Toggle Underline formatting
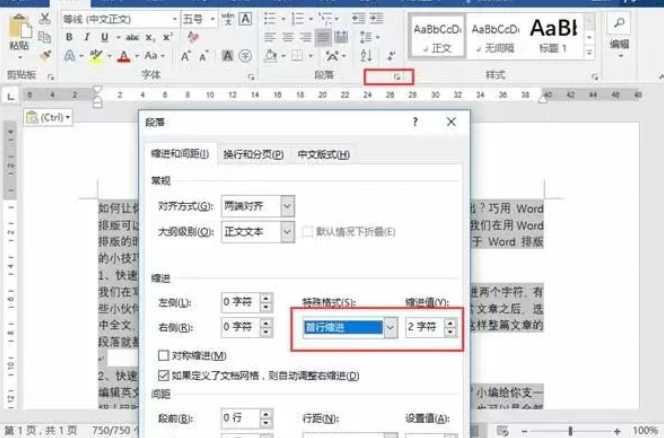664x438 pixels. coord(105,37)
